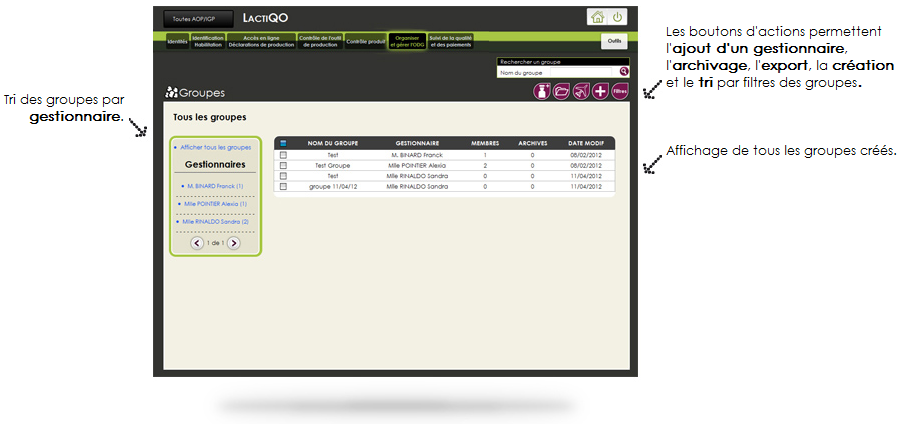Open the 'Toutes AOP/IGP' selector
The height and width of the screenshot is (424, 906).
(198, 19)
